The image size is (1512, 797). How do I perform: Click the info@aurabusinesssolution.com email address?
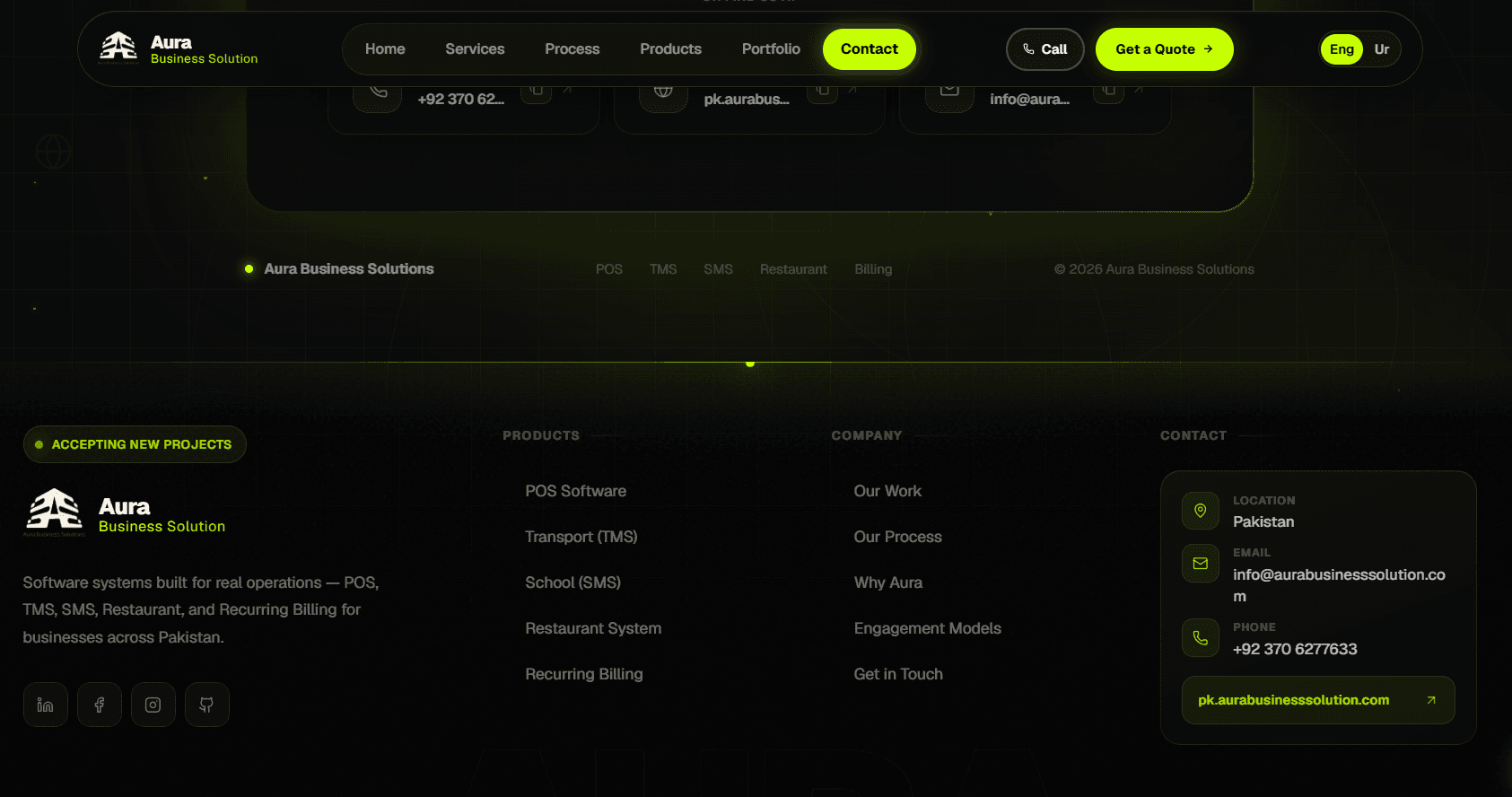(x=1339, y=585)
